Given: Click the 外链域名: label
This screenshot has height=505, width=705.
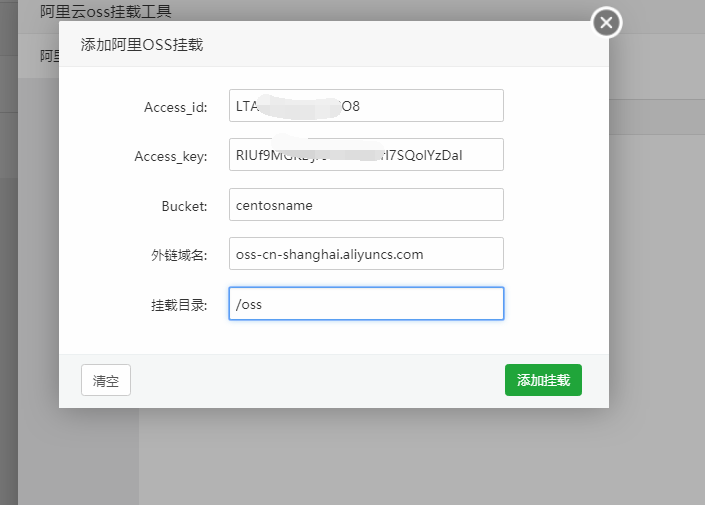Looking at the screenshot, I should 179,255.
